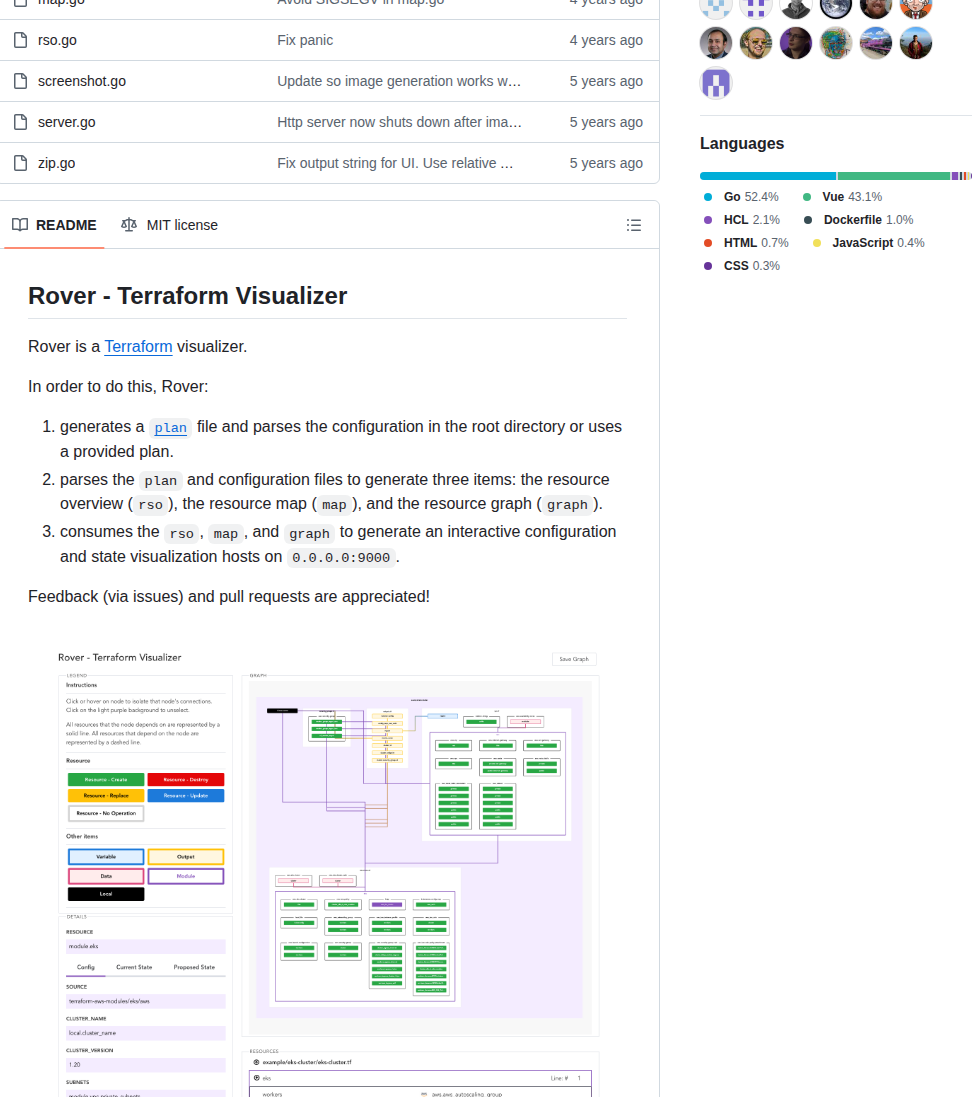Open the server.go file
This screenshot has width=978, height=1097.
[66, 122]
